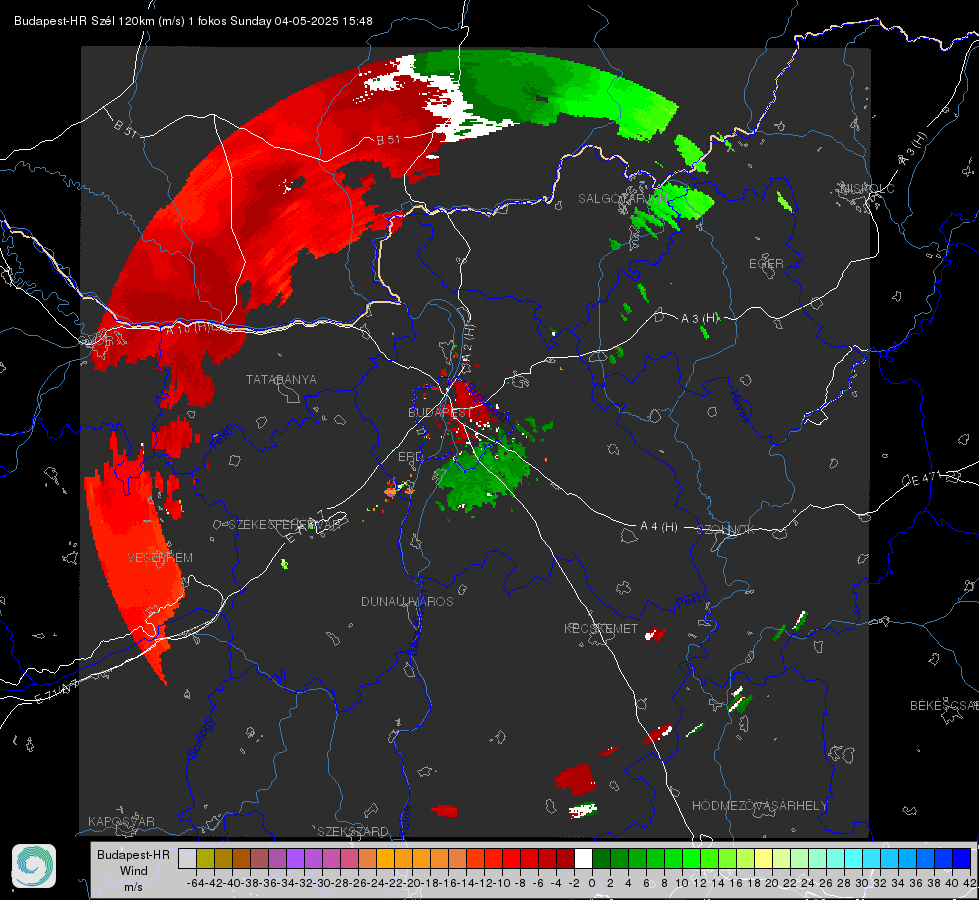The image size is (979, 900).
Task: Pick the gray swatch left of -64
Action: [x=187, y=858]
